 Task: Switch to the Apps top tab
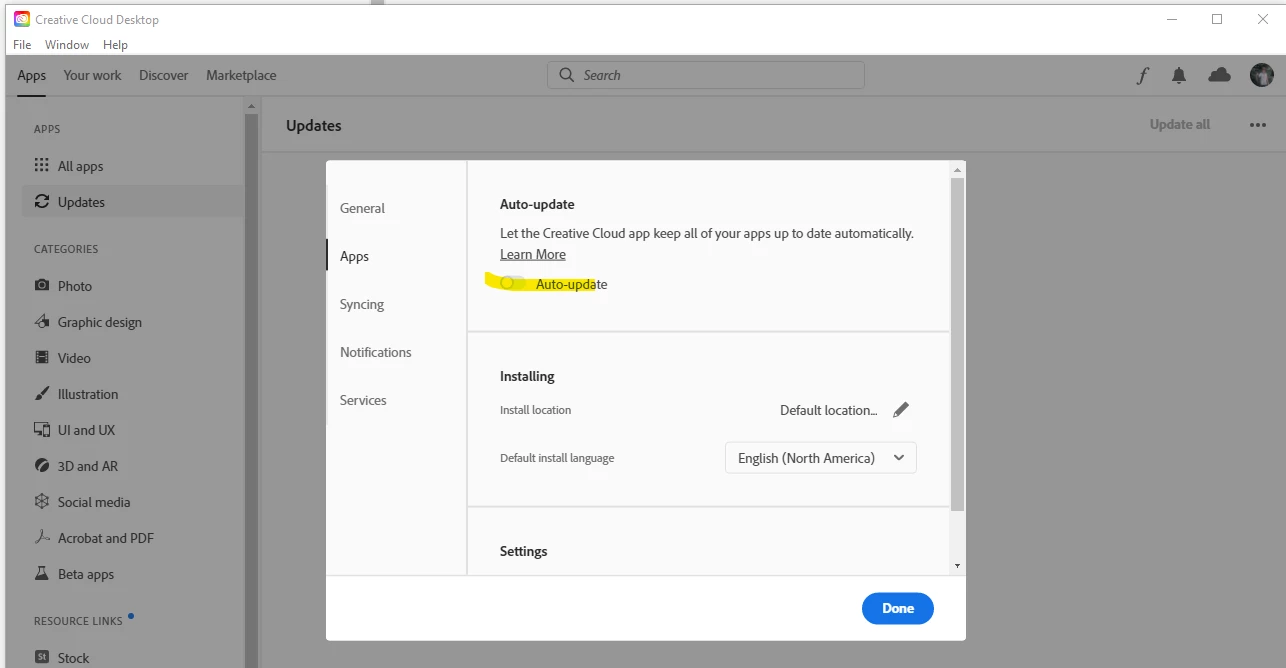click(32, 75)
